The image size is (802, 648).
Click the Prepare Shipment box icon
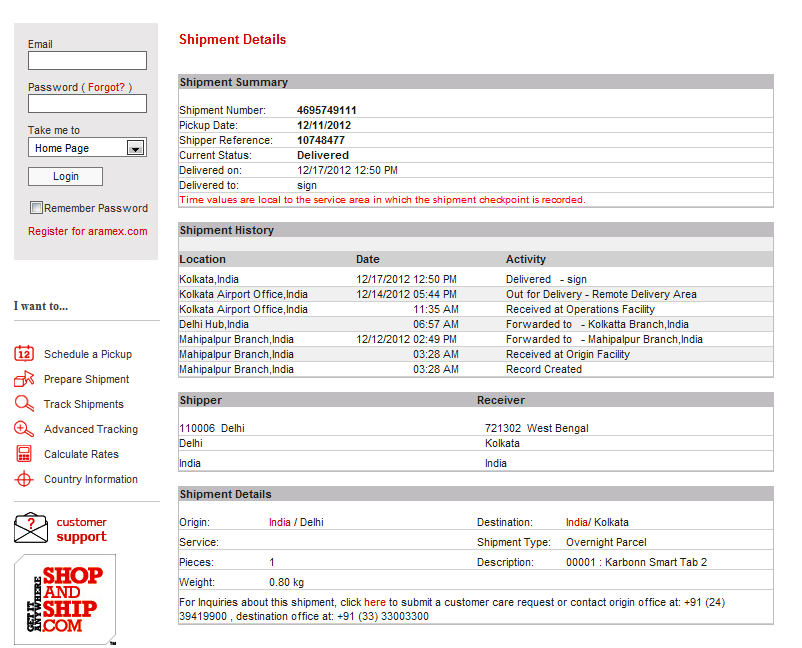point(25,379)
